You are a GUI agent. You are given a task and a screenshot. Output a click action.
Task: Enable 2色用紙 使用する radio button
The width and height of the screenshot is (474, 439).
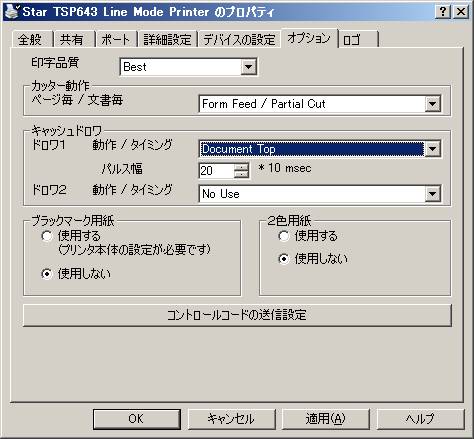[283, 236]
